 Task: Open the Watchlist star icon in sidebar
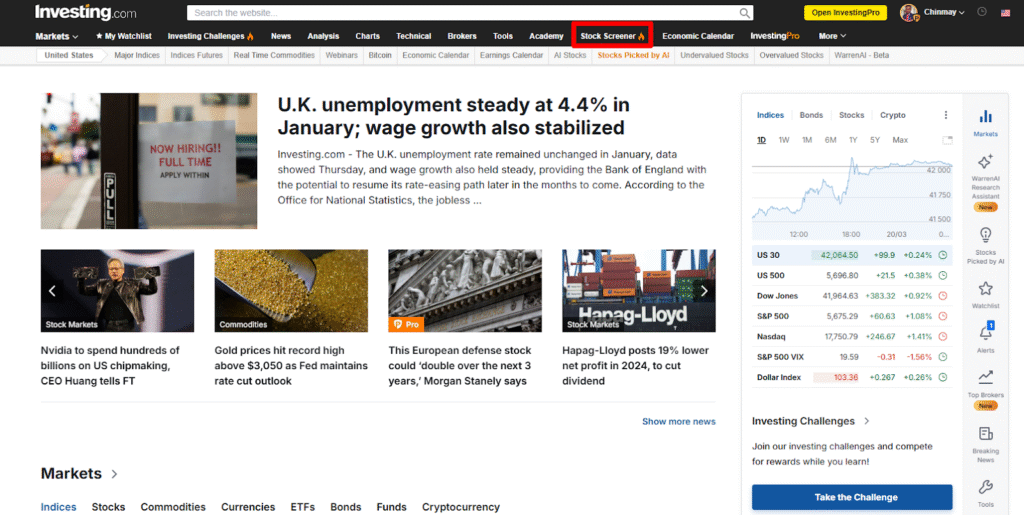click(x=985, y=289)
